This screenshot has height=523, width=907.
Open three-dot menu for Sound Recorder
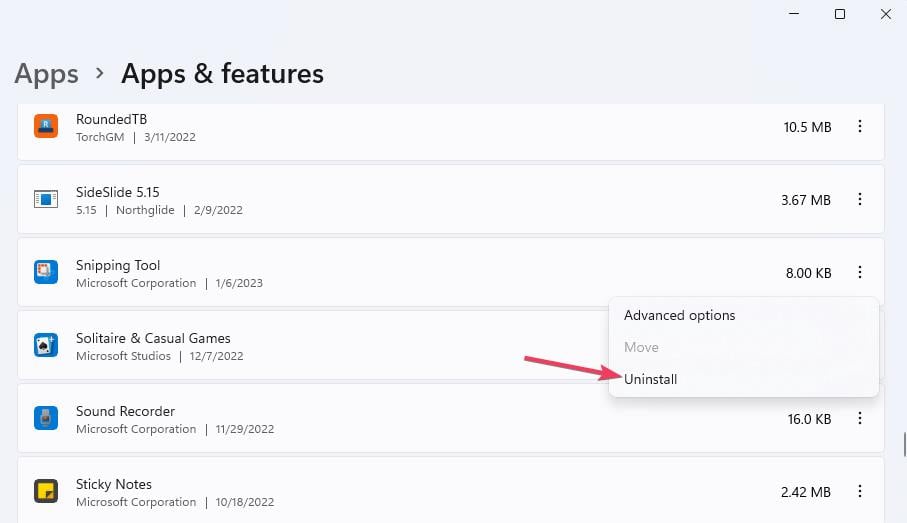point(860,418)
